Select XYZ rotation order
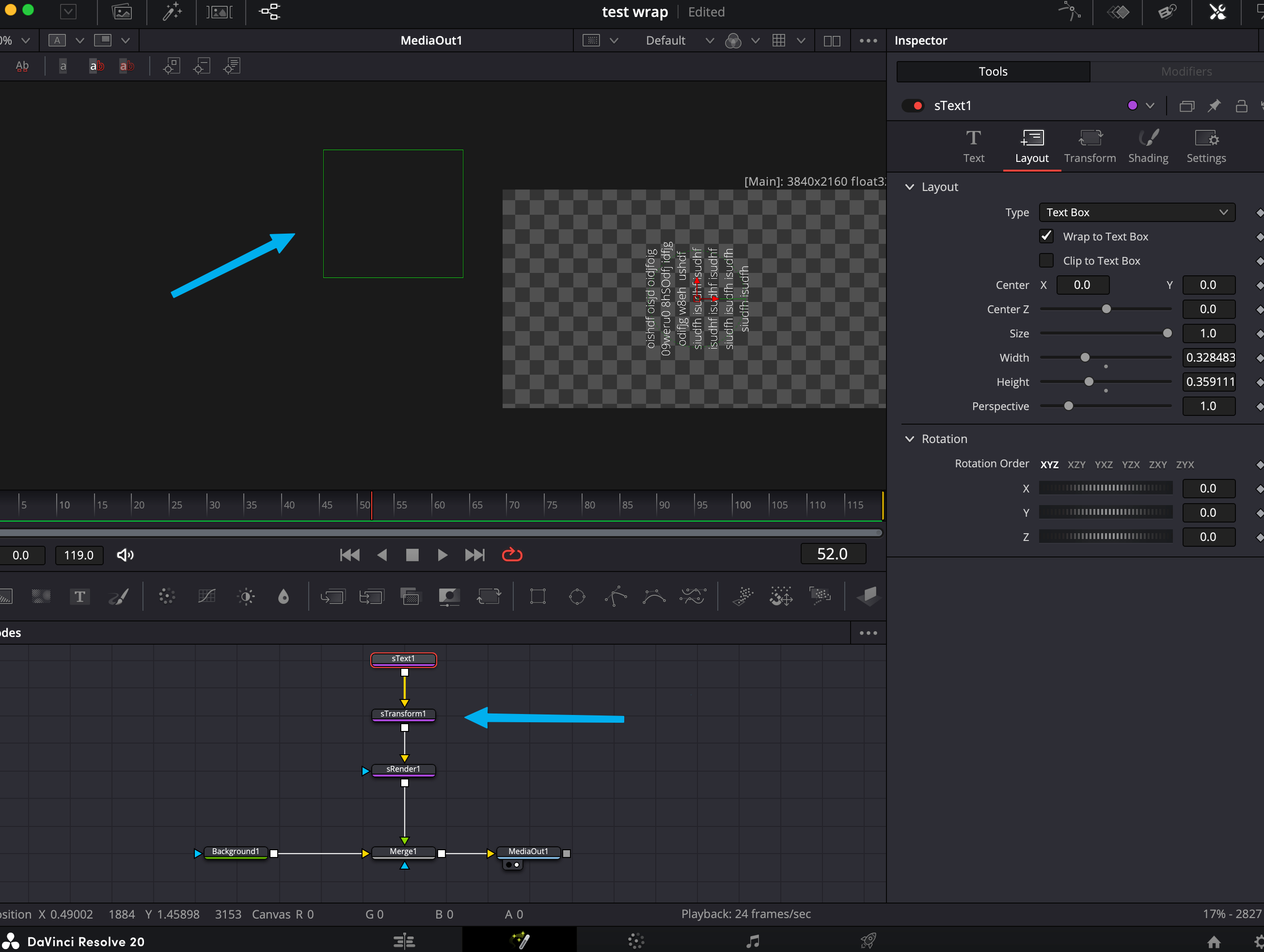1264x952 pixels. [1049, 464]
